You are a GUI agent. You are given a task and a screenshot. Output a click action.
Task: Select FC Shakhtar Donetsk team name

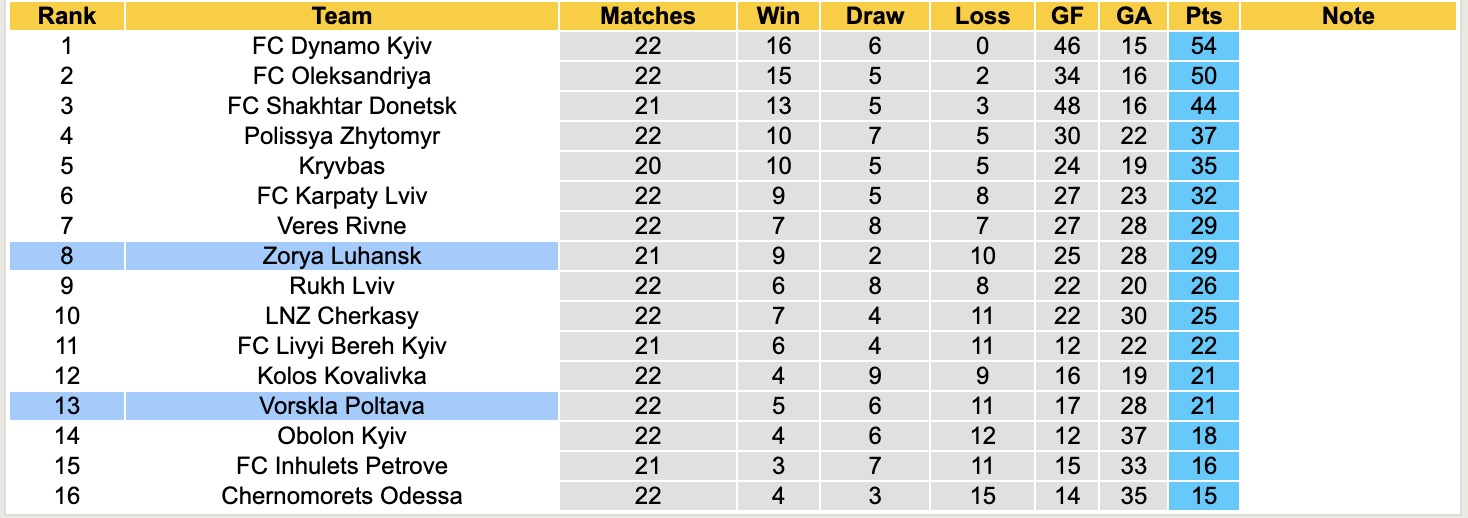pos(342,106)
